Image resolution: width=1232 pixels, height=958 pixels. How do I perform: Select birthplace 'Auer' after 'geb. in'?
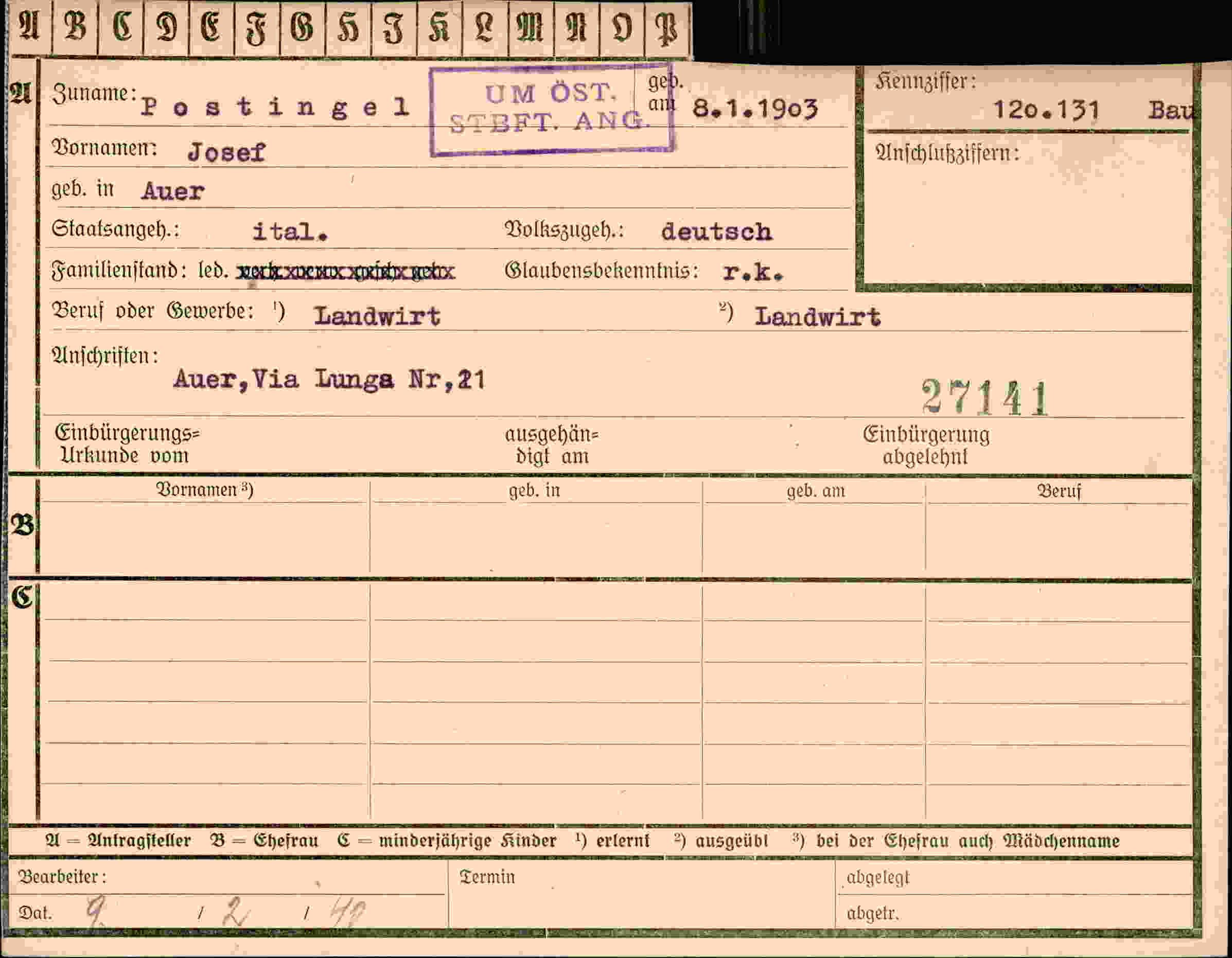tap(172, 191)
